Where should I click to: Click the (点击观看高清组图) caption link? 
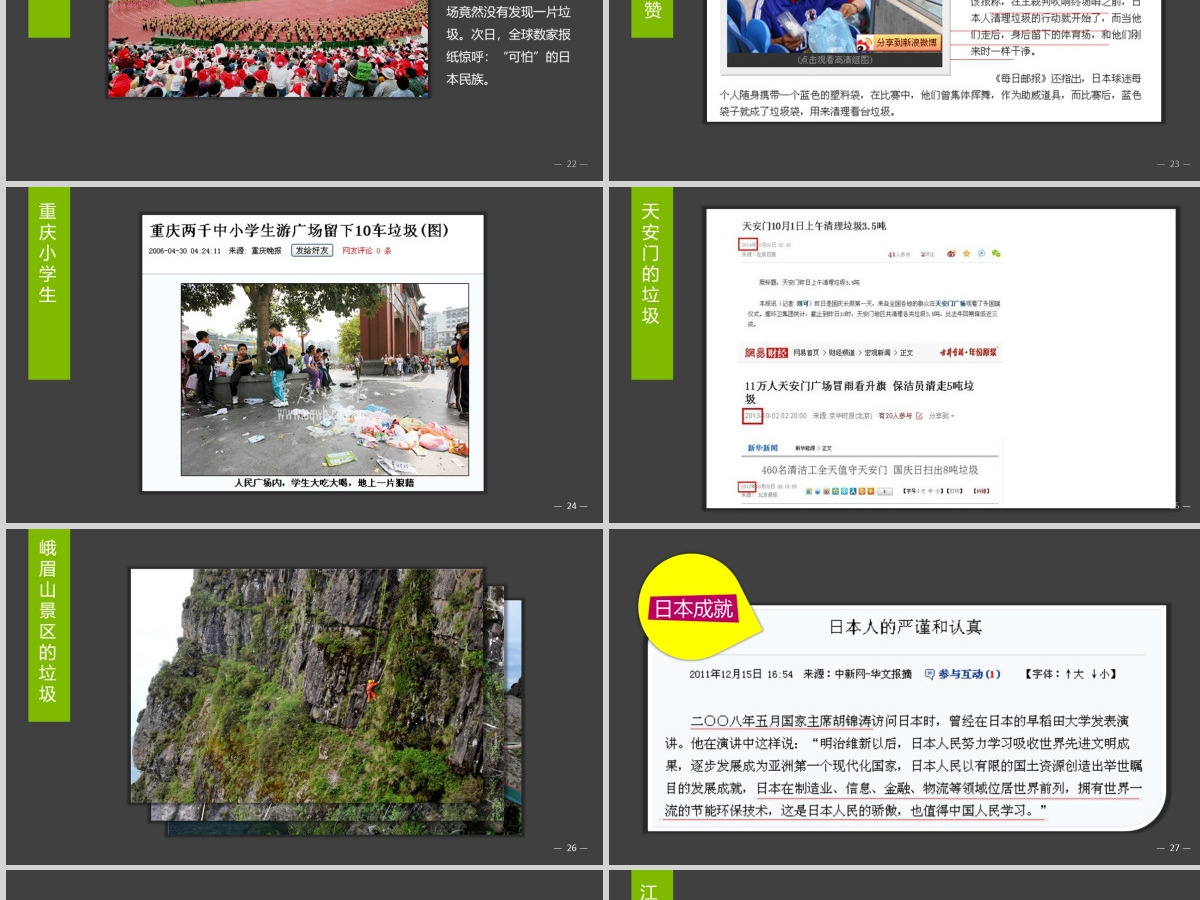click(x=835, y=60)
